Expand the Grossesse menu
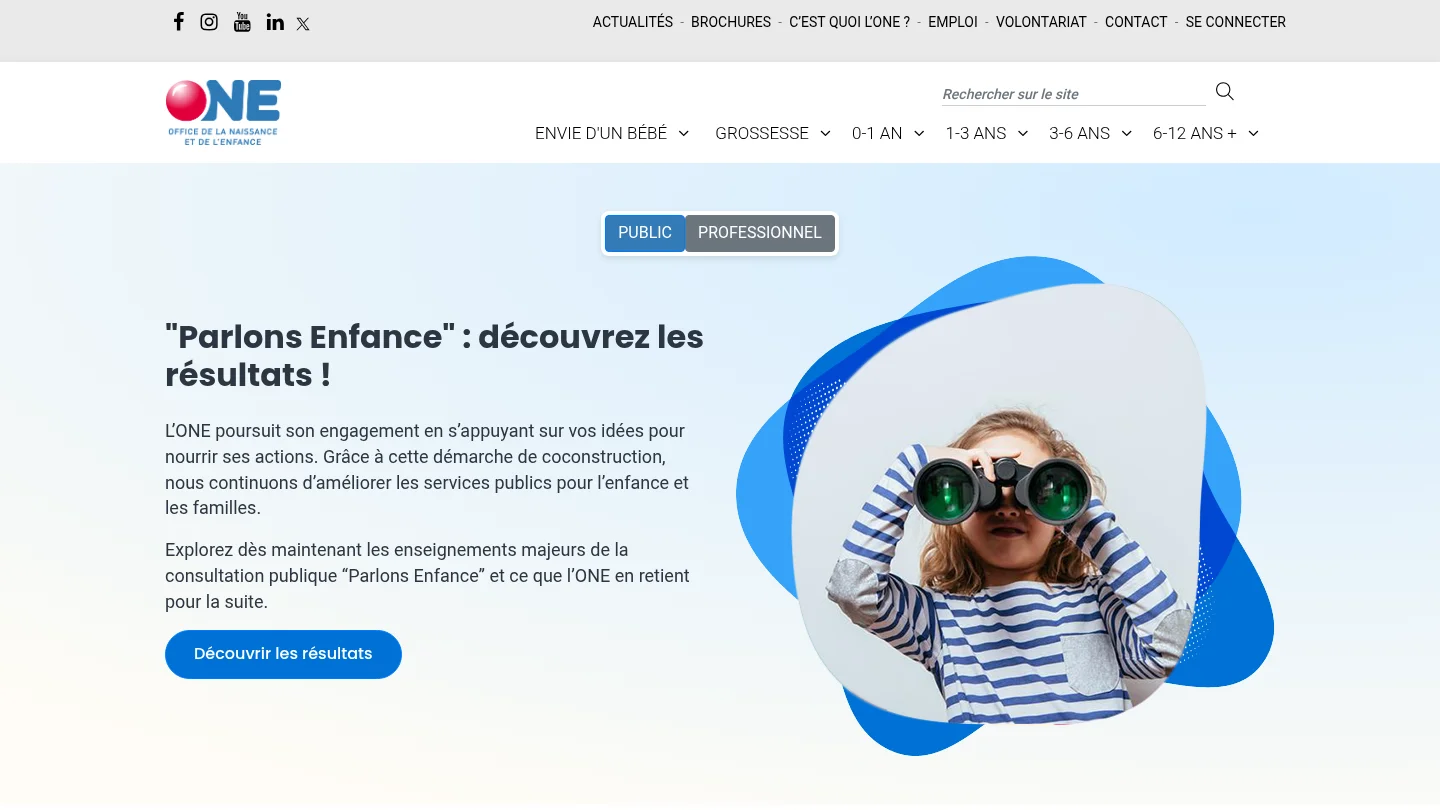This screenshot has width=1440, height=810. tap(773, 133)
